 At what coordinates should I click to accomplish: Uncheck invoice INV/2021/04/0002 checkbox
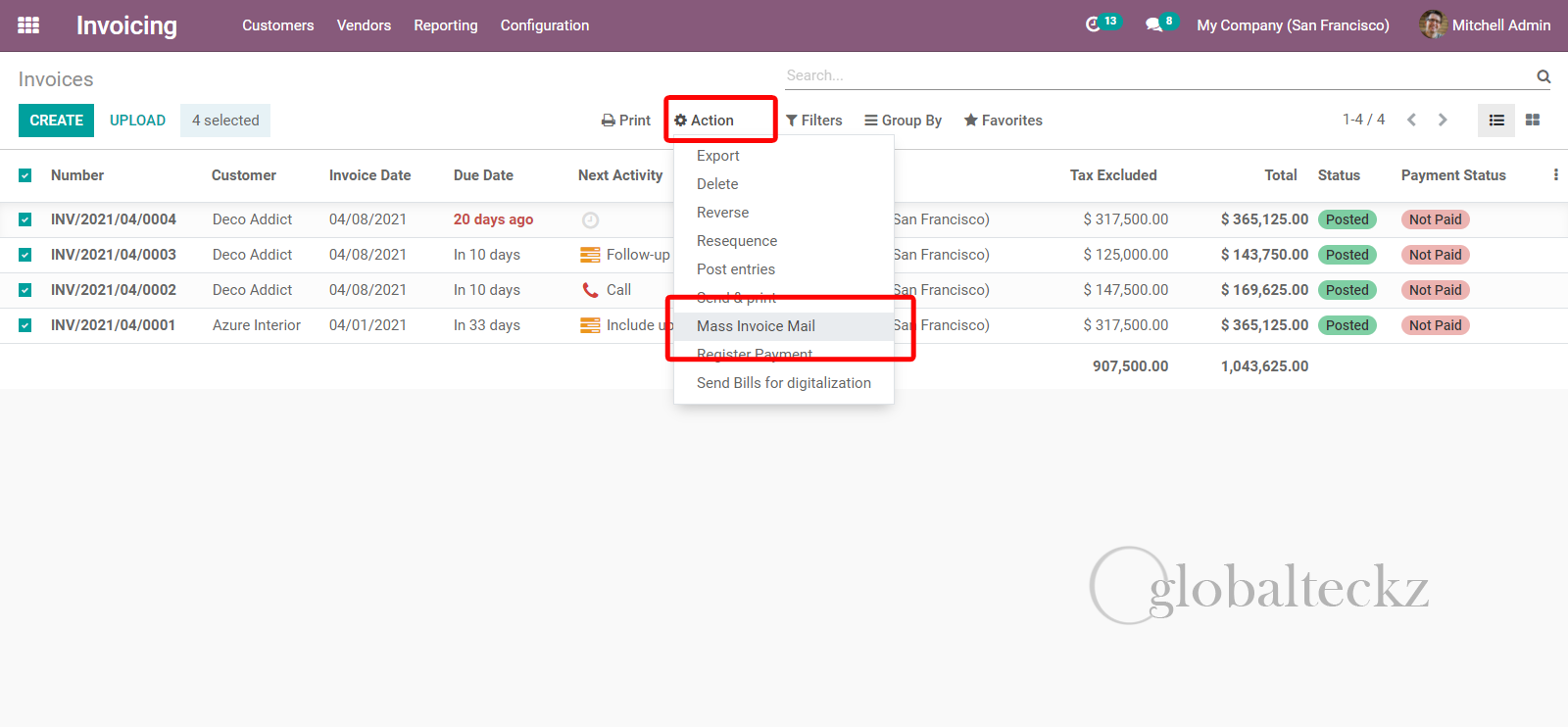click(25, 290)
